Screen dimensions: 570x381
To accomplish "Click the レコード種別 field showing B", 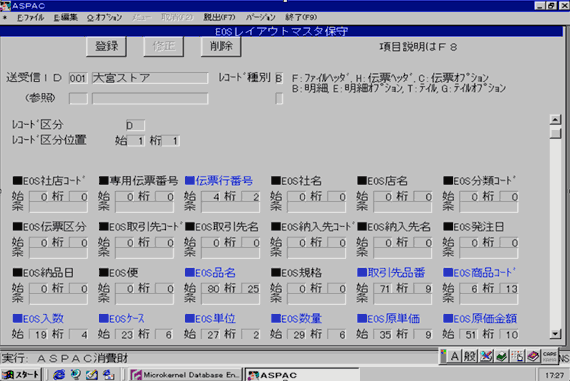I will [279, 78].
